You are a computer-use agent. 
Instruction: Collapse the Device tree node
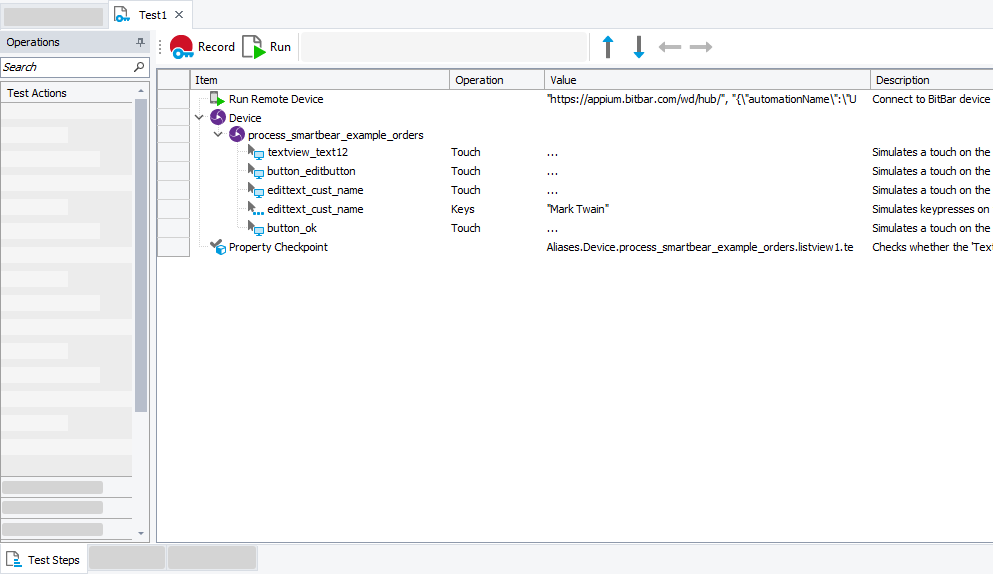200,118
